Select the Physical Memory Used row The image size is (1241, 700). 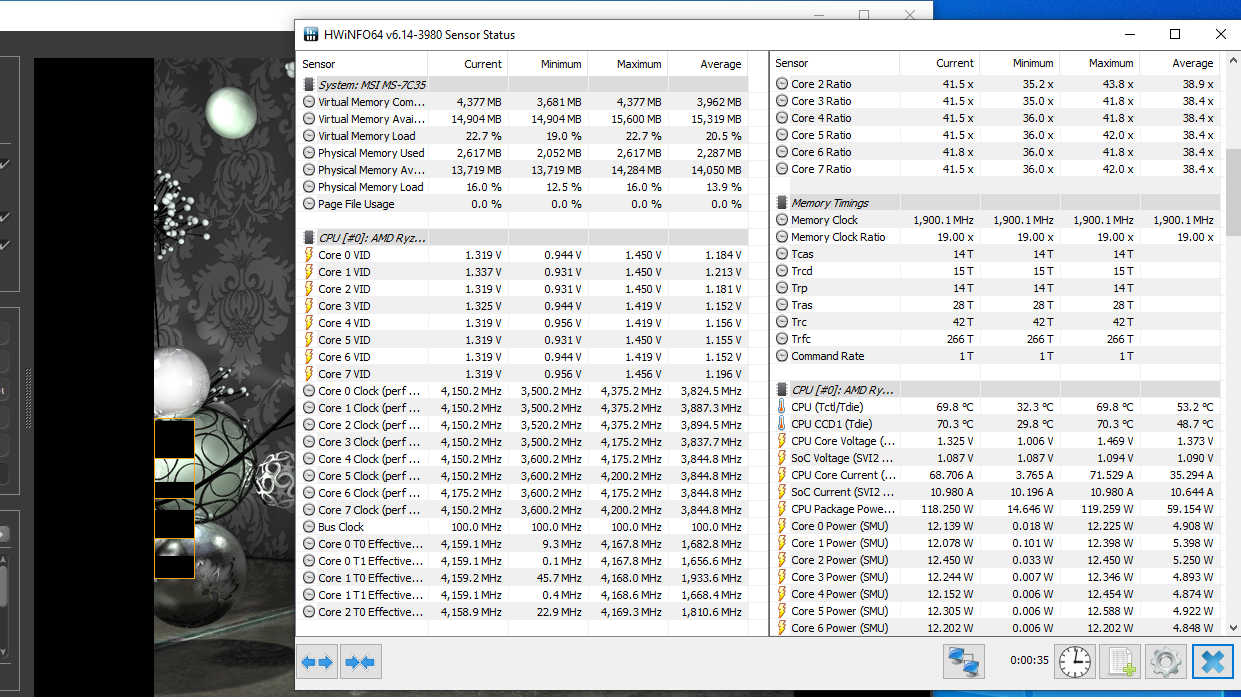(x=523, y=153)
